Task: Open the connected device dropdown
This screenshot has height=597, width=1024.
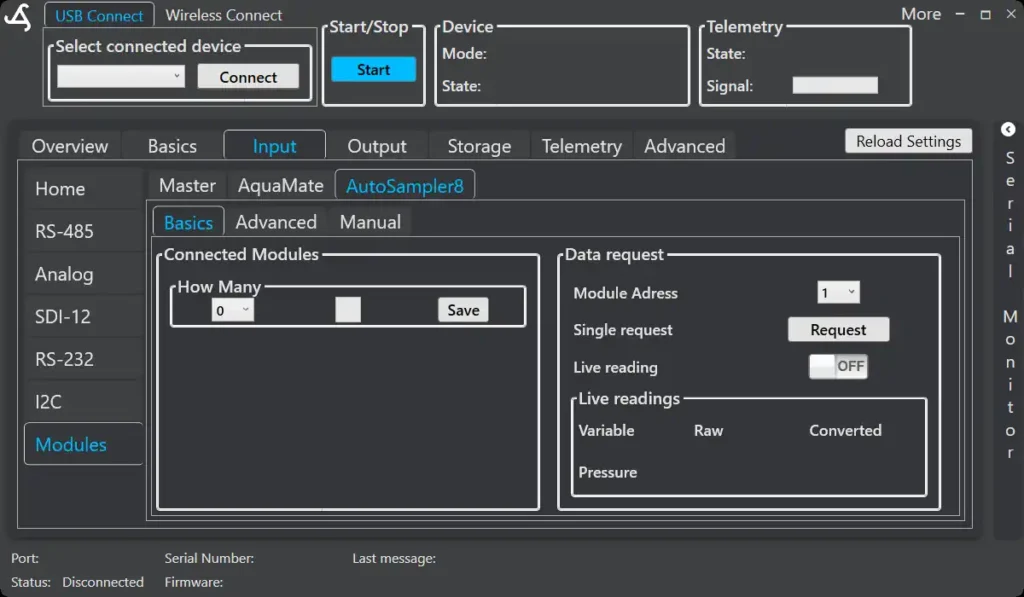Action: coord(121,77)
